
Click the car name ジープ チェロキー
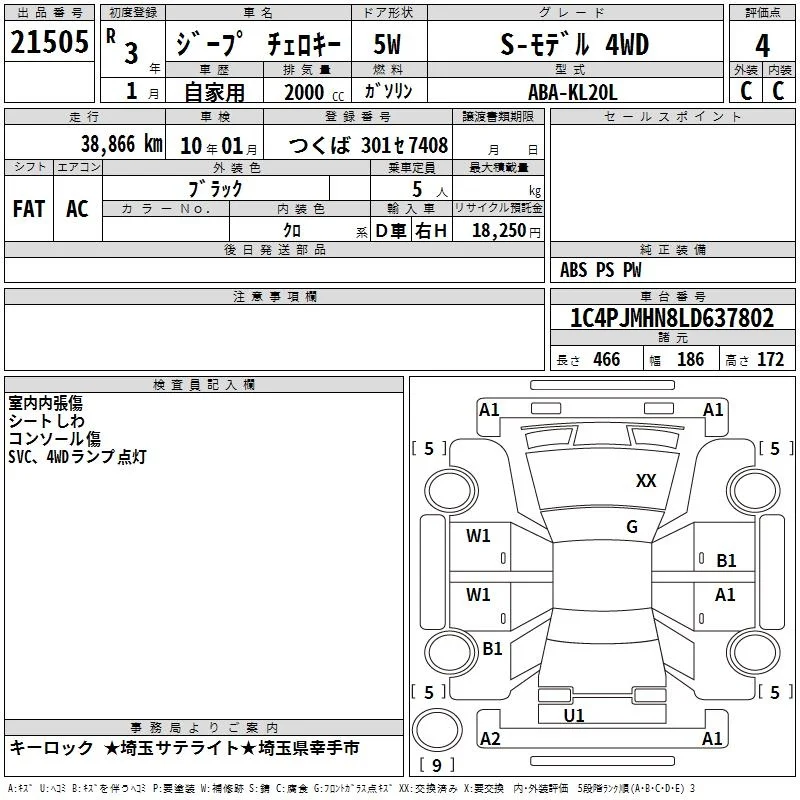(258, 44)
